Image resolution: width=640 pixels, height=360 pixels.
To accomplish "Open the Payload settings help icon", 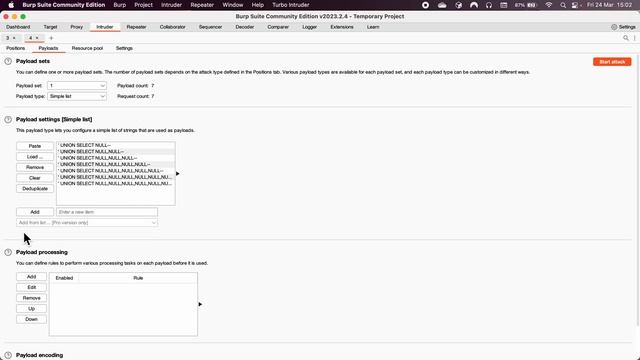I will point(8,120).
